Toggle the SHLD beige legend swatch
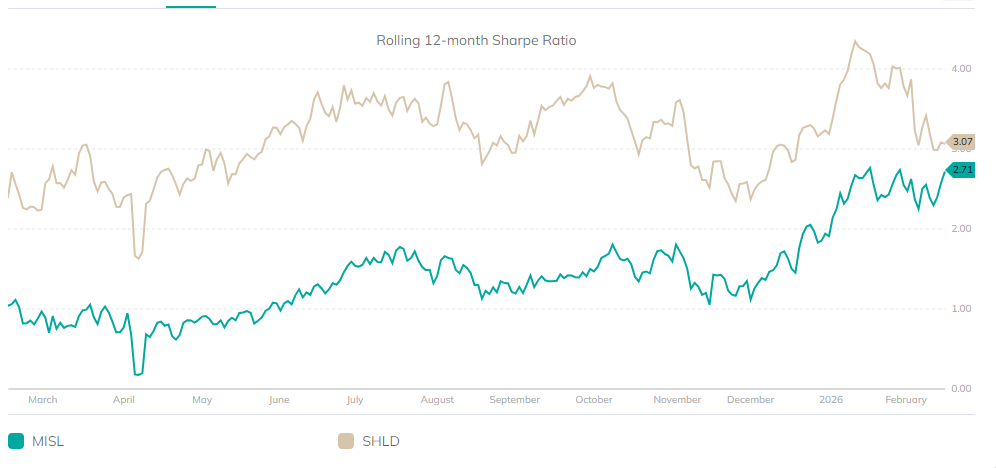The width and height of the screenshot is (996, 468). pos(347,441)
